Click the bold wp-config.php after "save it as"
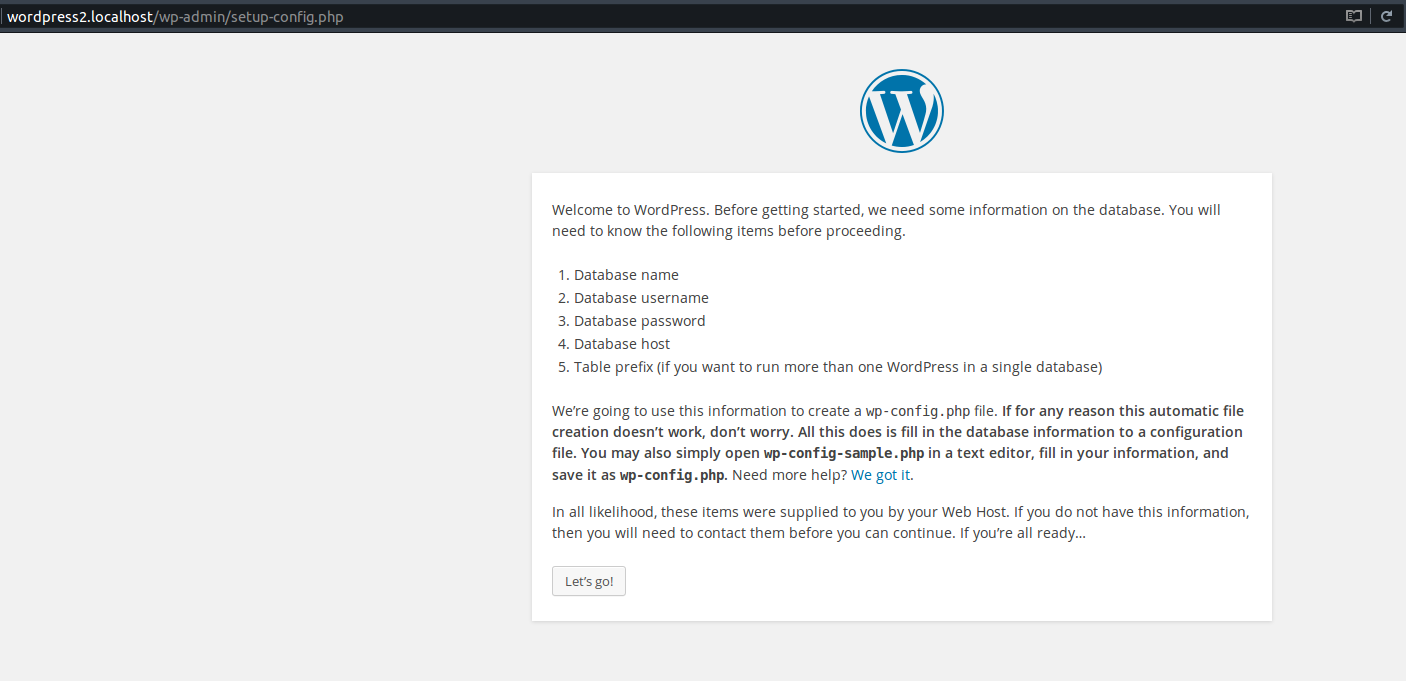 672,475
